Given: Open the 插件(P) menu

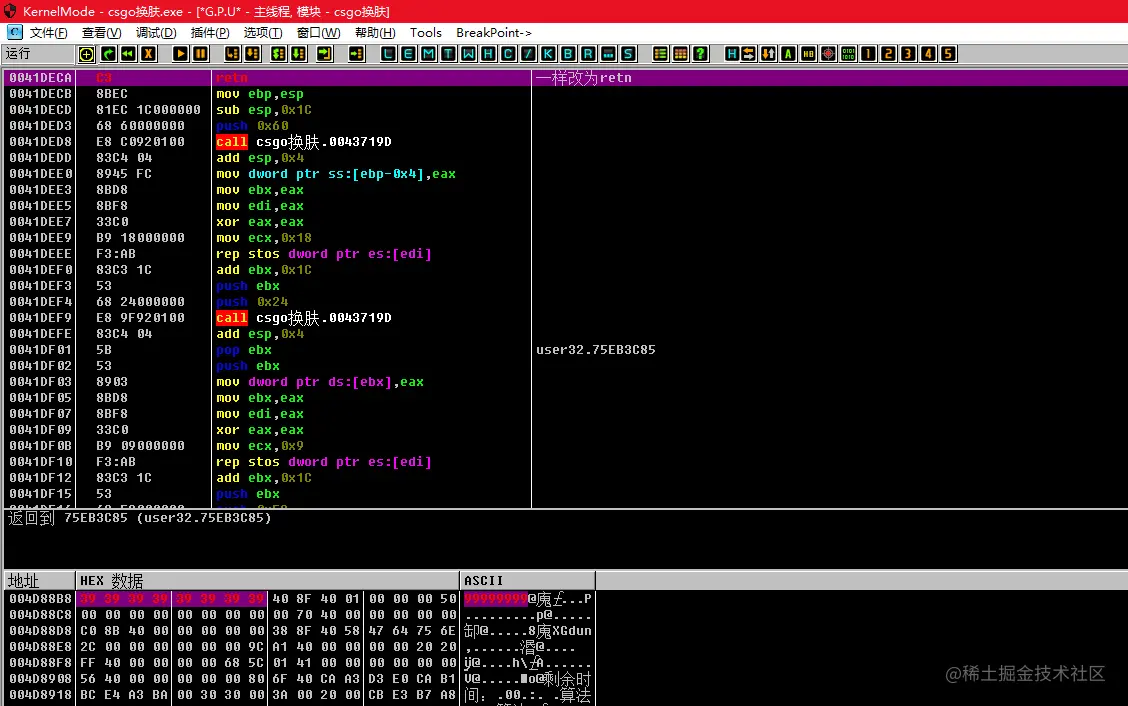Looking at the screenshot, I should [210, 33].
